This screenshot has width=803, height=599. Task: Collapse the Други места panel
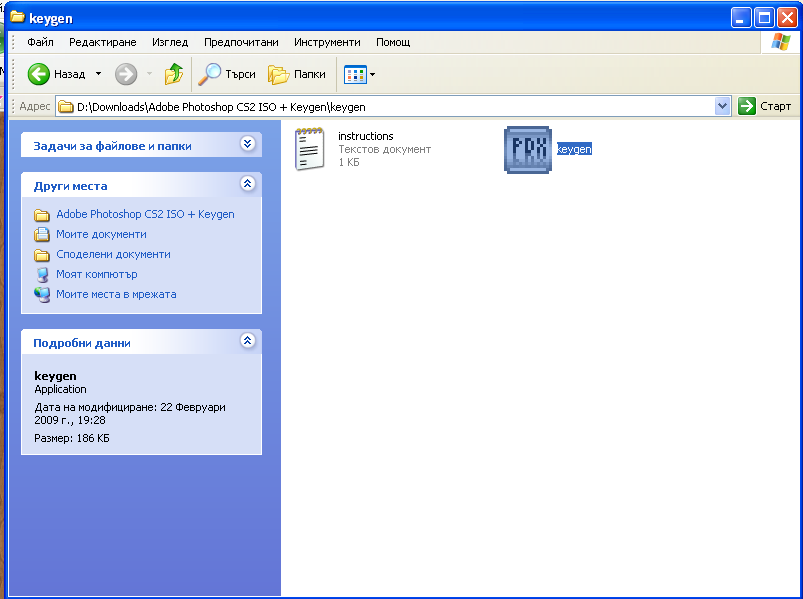[248, 183]
